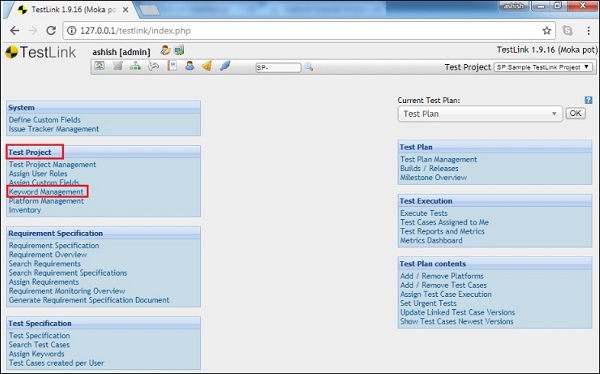Open Assign Requirements link
The image size is (600, 374).
point(44,282)
